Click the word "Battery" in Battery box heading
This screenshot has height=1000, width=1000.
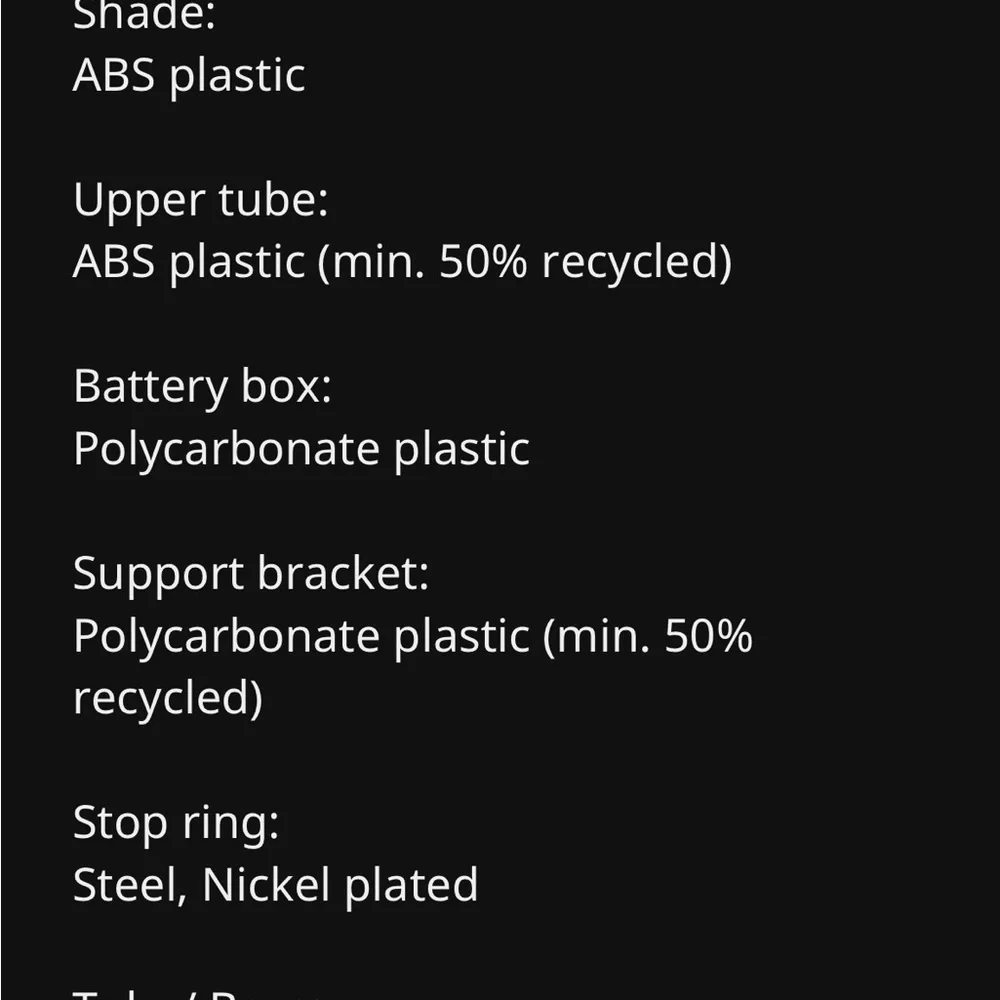pos(151,387)
